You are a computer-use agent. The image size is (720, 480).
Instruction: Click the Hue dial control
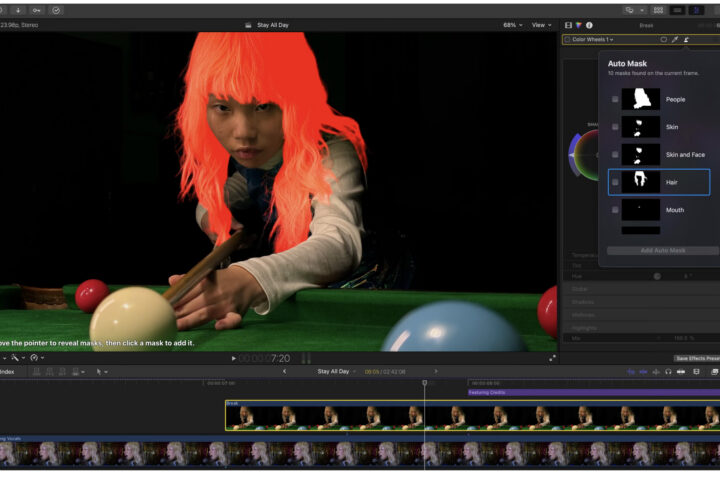click(x=657, y=276)
